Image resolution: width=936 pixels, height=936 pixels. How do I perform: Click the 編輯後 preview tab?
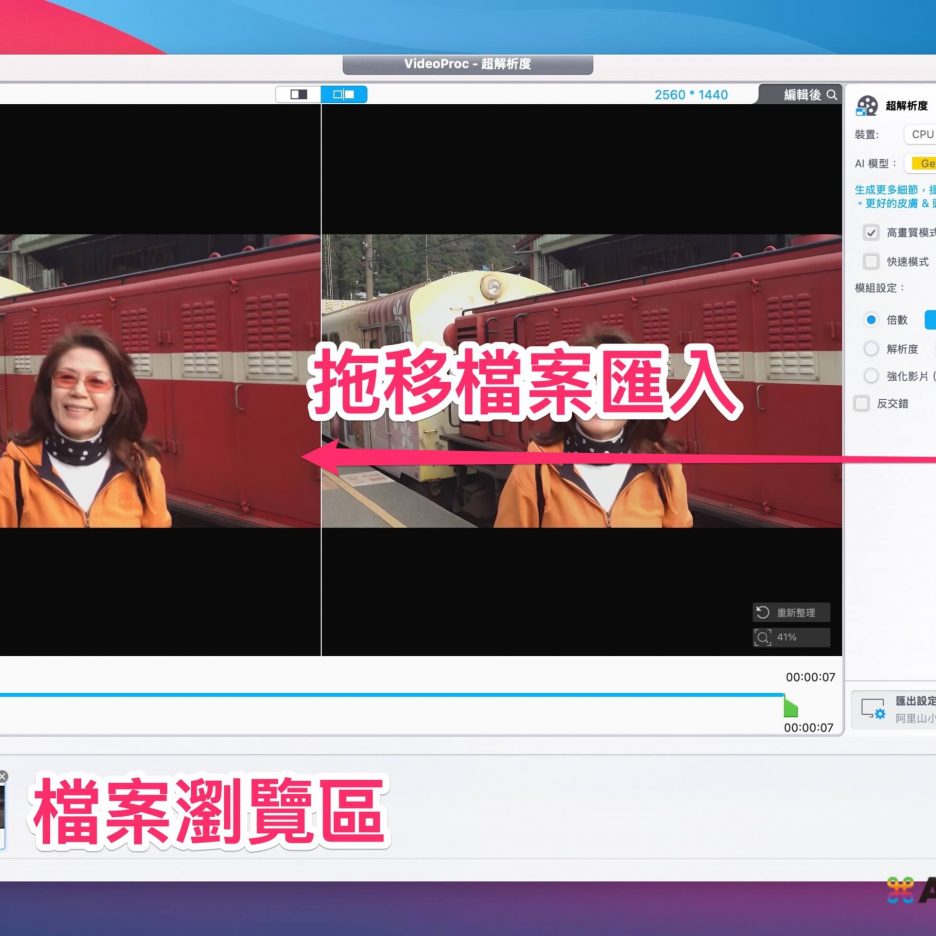coord(802,95)
